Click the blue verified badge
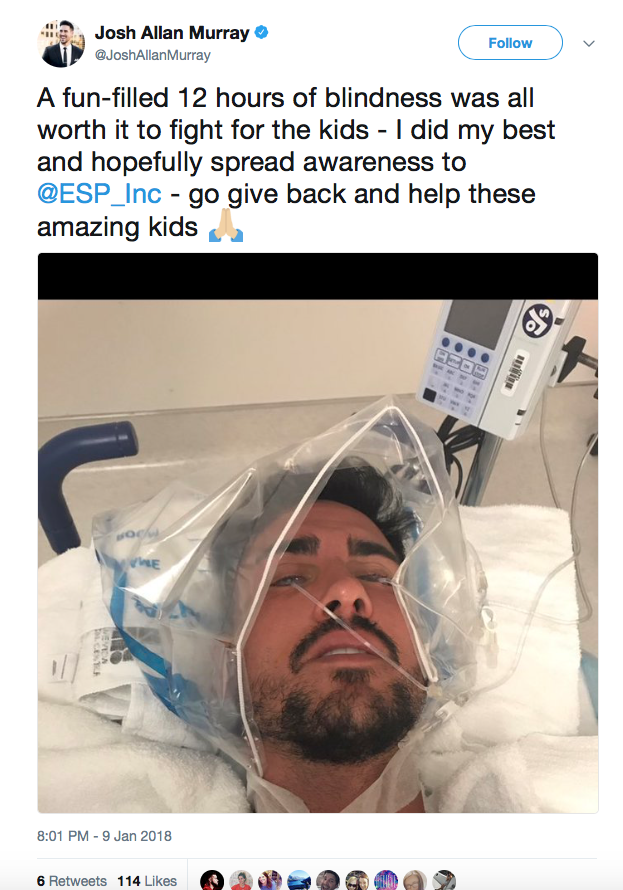Image resolution: width=623 pixels, height=890 pixels. coord(261,33)
